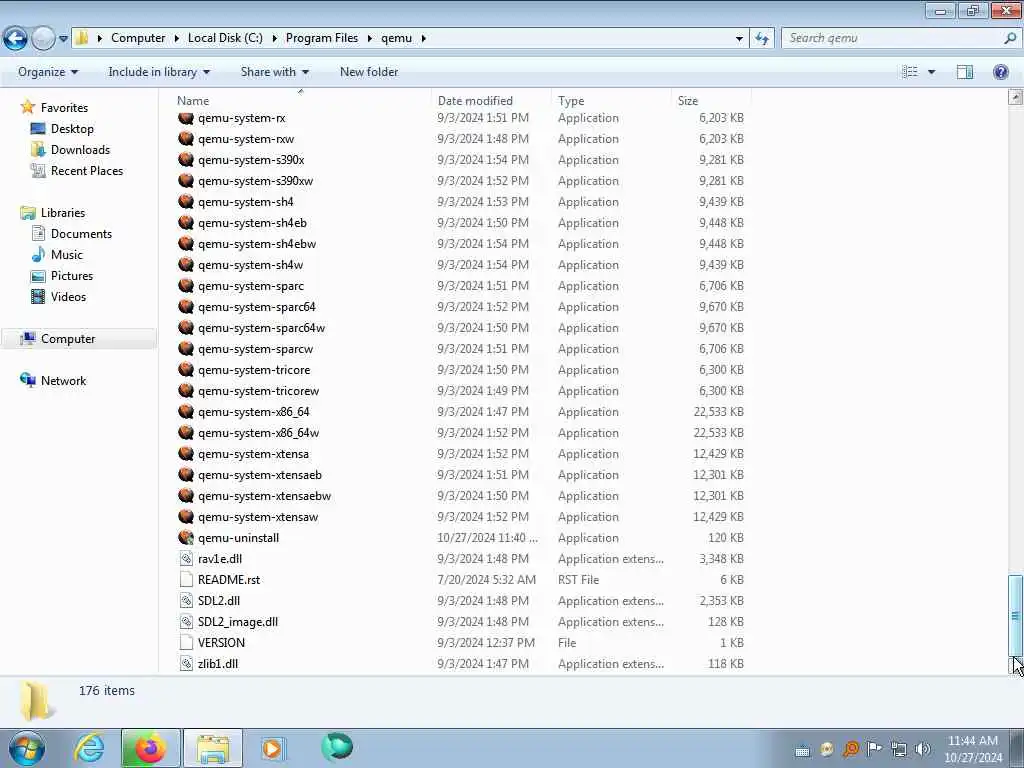Select Computer in the address breadcrumb

point(138,38)
